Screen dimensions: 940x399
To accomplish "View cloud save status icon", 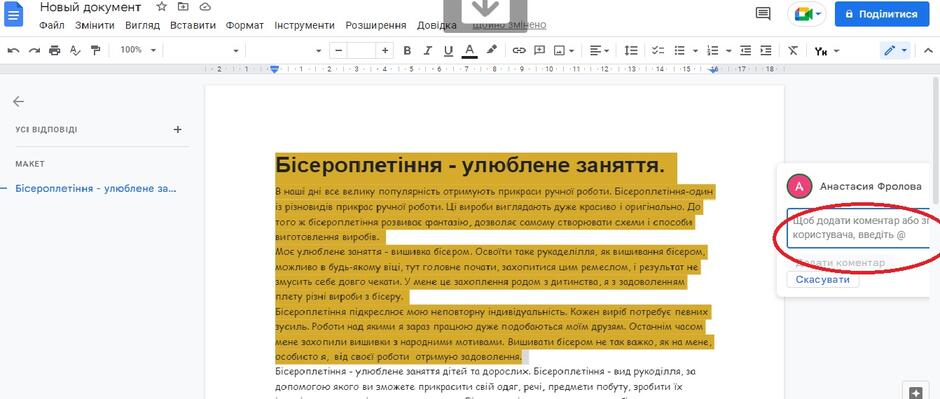I will 205,7.
